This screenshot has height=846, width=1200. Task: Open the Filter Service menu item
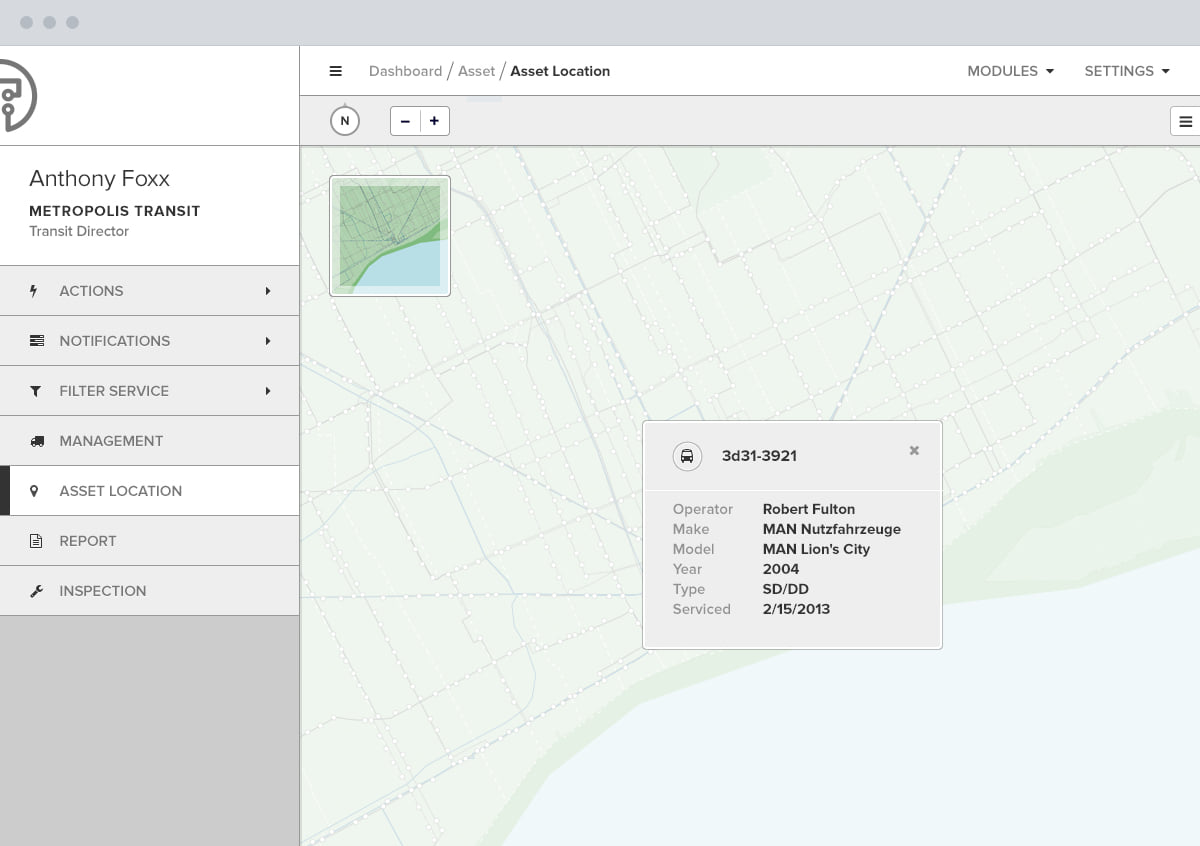click(149, 391)
